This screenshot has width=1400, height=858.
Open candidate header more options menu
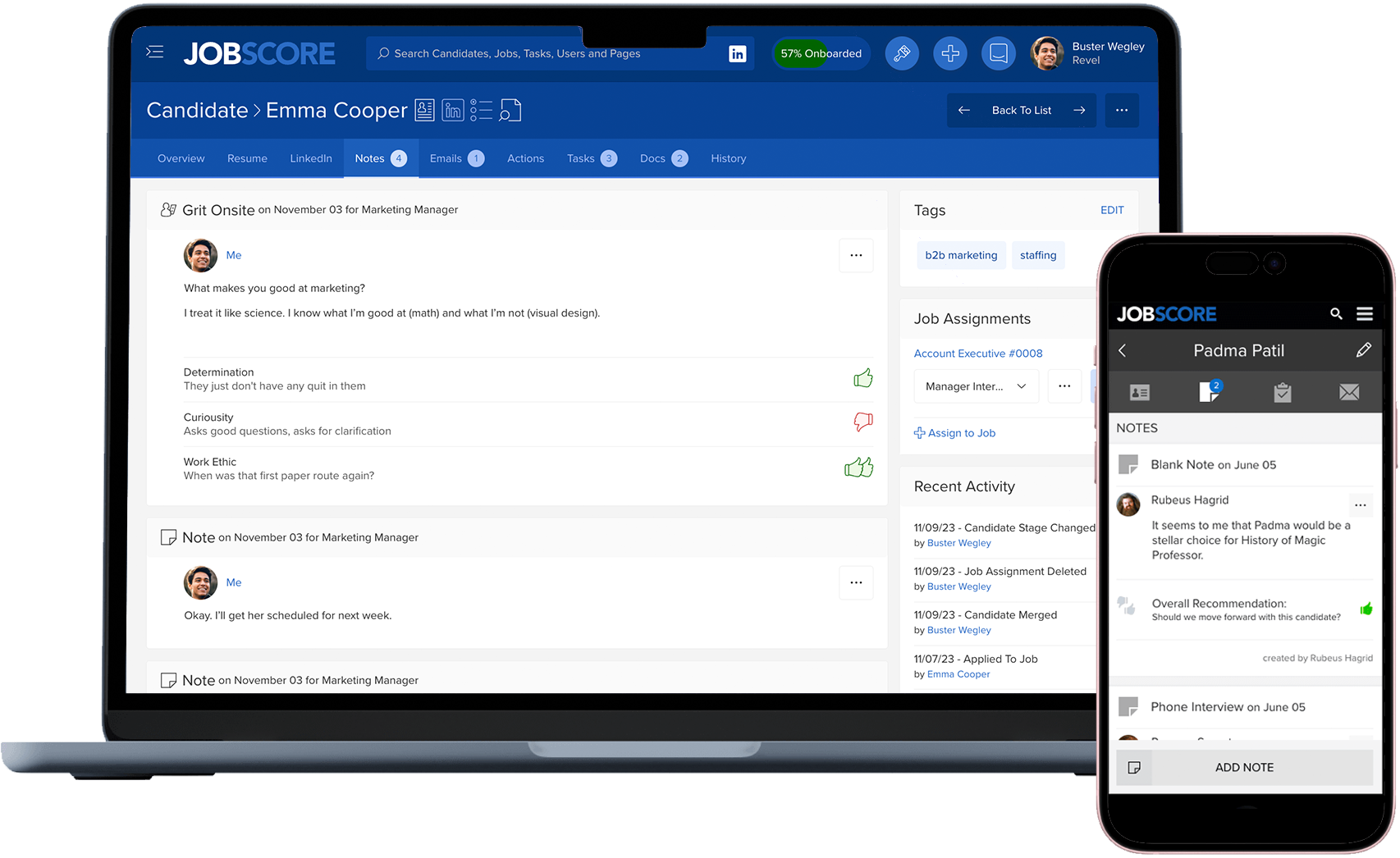[x=1122, y=110]
